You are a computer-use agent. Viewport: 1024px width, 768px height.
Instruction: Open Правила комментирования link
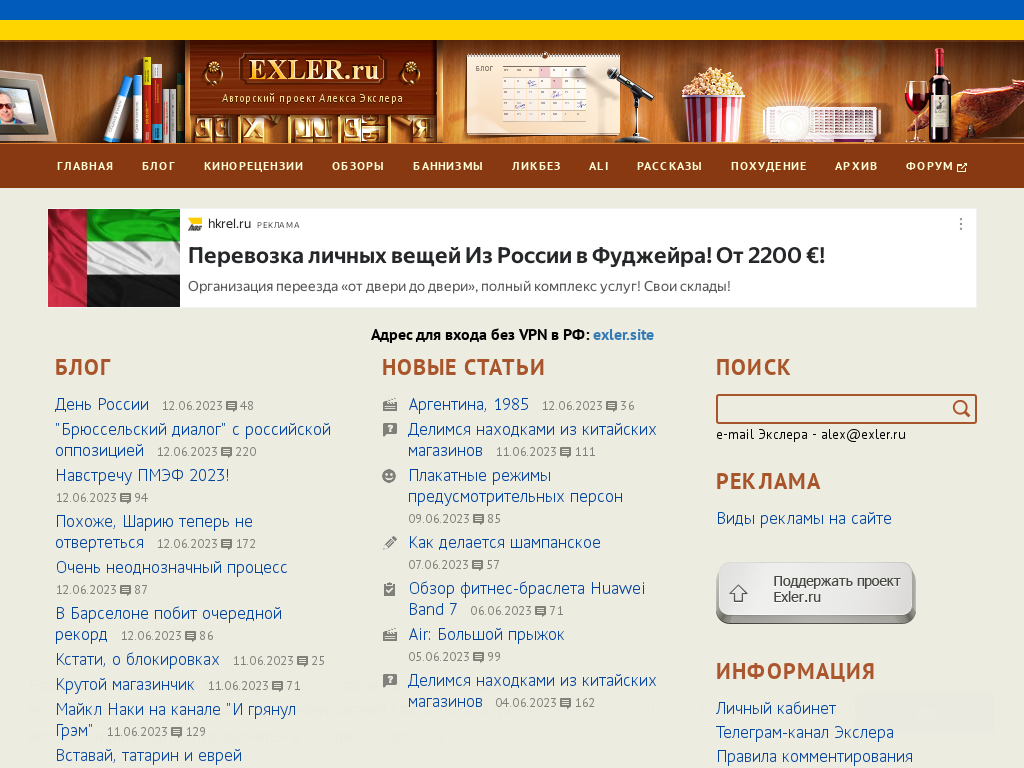tap(814, 757)
